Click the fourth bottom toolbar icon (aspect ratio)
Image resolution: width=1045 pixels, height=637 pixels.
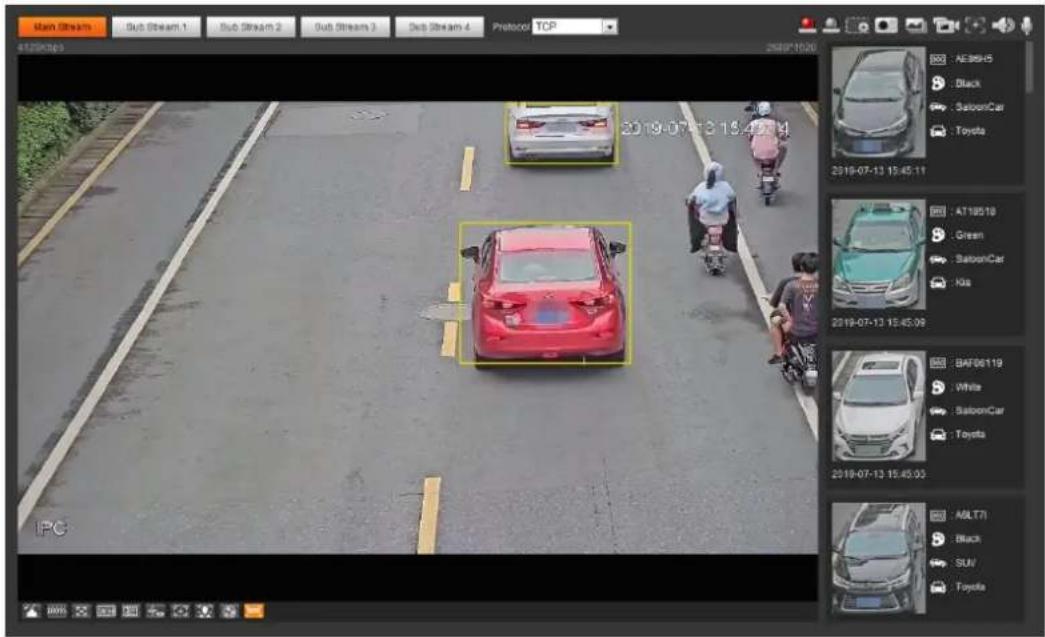(106, 611)
